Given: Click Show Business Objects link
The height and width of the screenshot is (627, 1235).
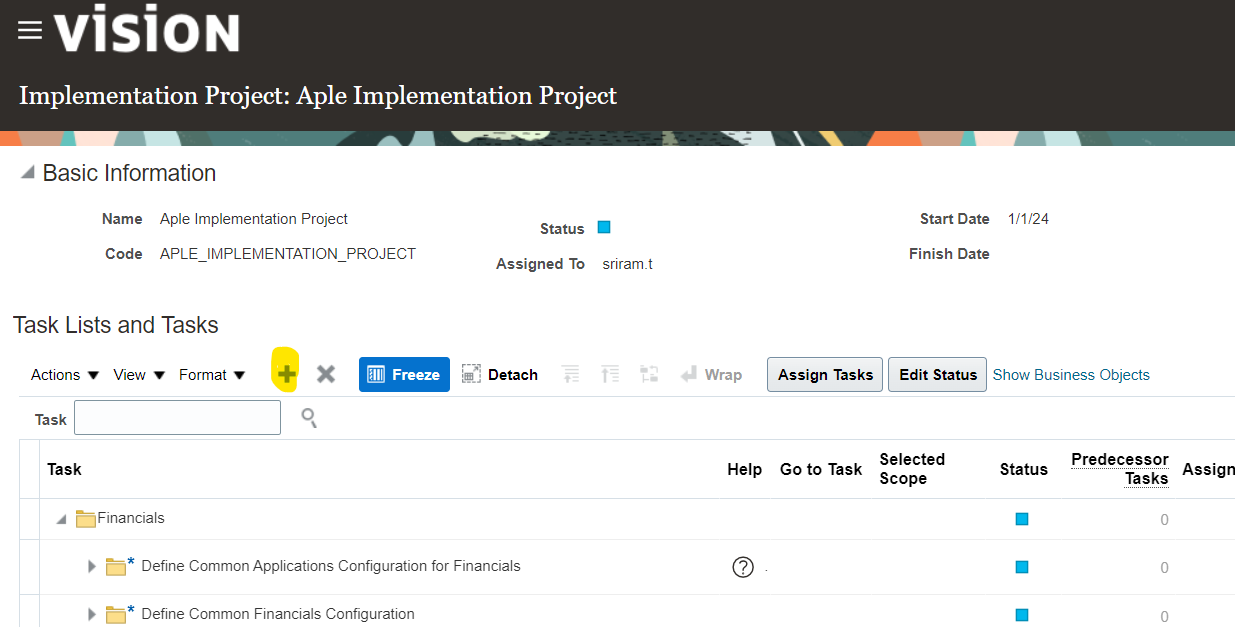Looking at the screenshot, I should pyautogui.click(x=1070, y=374).
